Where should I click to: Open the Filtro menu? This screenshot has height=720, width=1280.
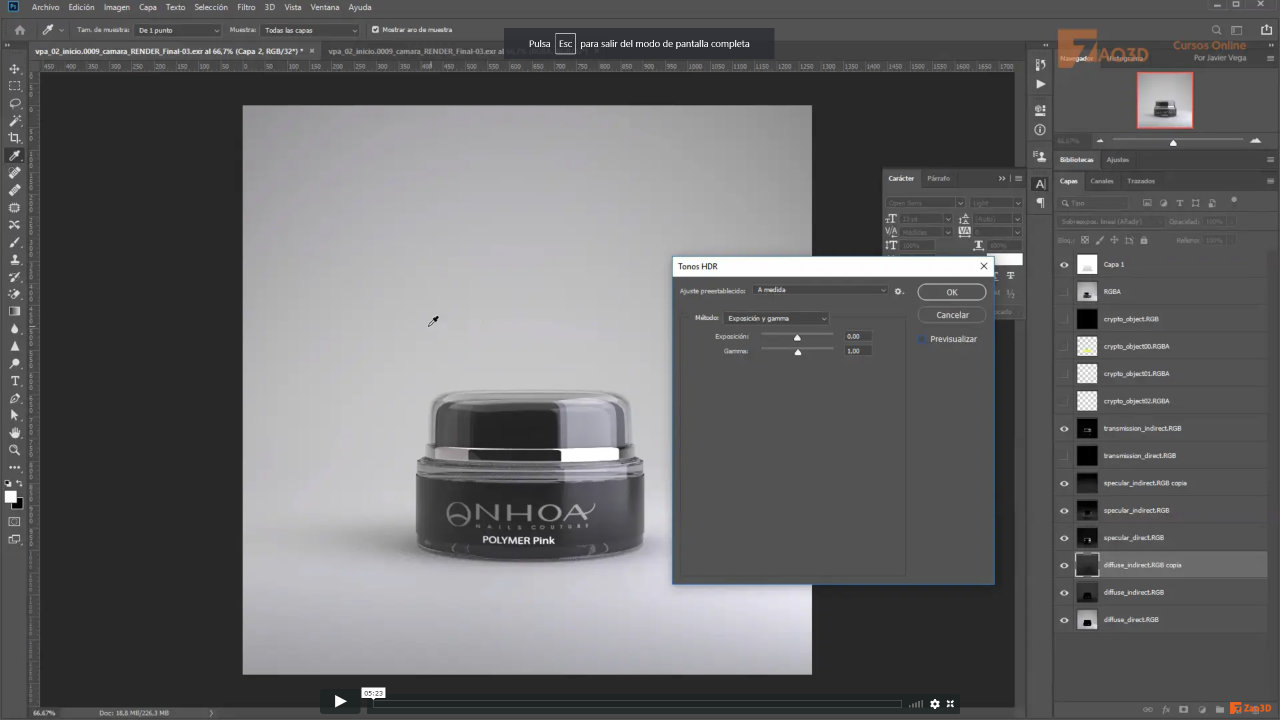tap(246, 7)
